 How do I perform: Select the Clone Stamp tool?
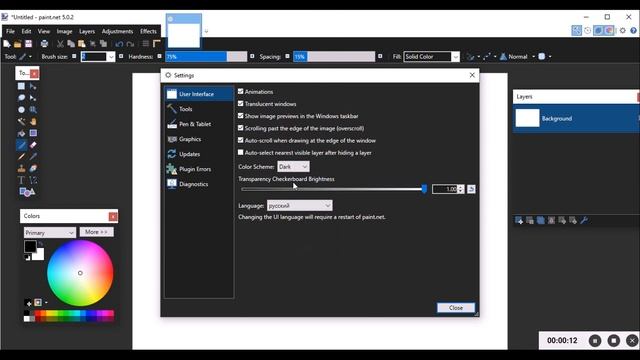[21, 169]
